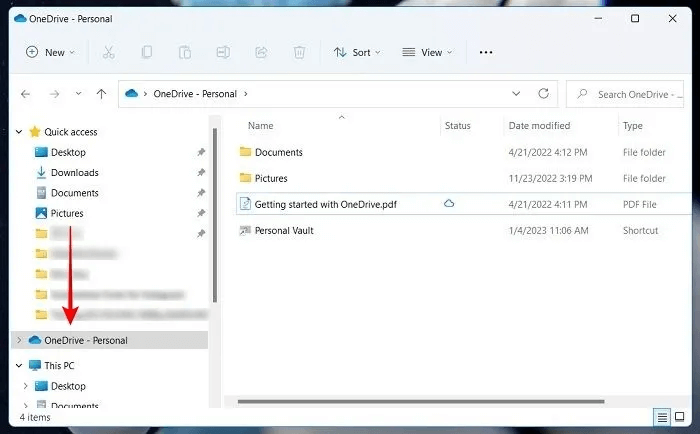Click the Quick access star icon
Image resolution: width=700 pixels, height=434 pixels.
(35, 131)
